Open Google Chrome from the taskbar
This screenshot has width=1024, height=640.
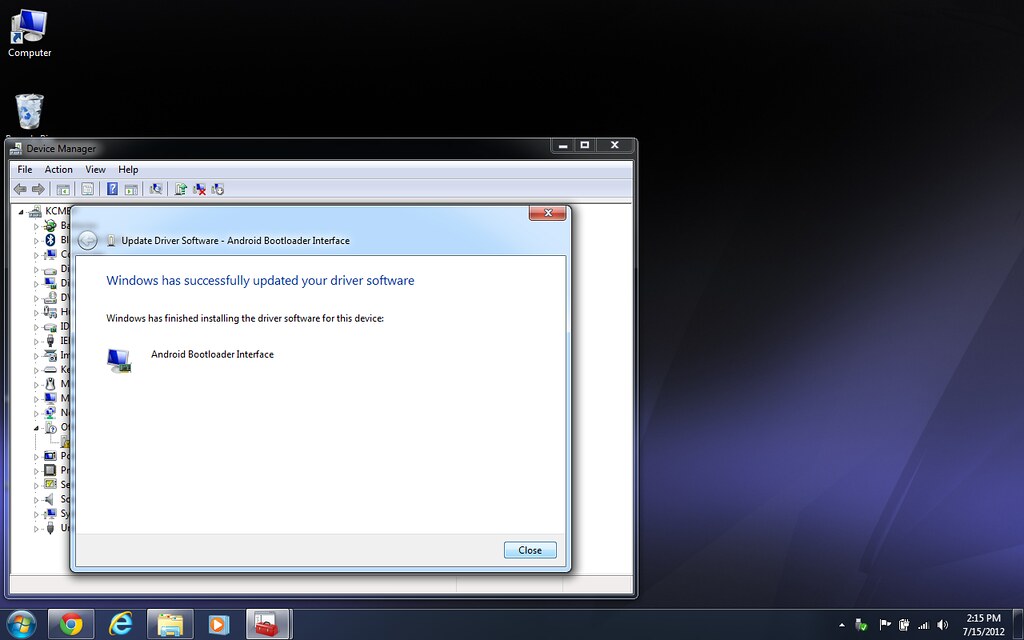[x=71, y=625]
